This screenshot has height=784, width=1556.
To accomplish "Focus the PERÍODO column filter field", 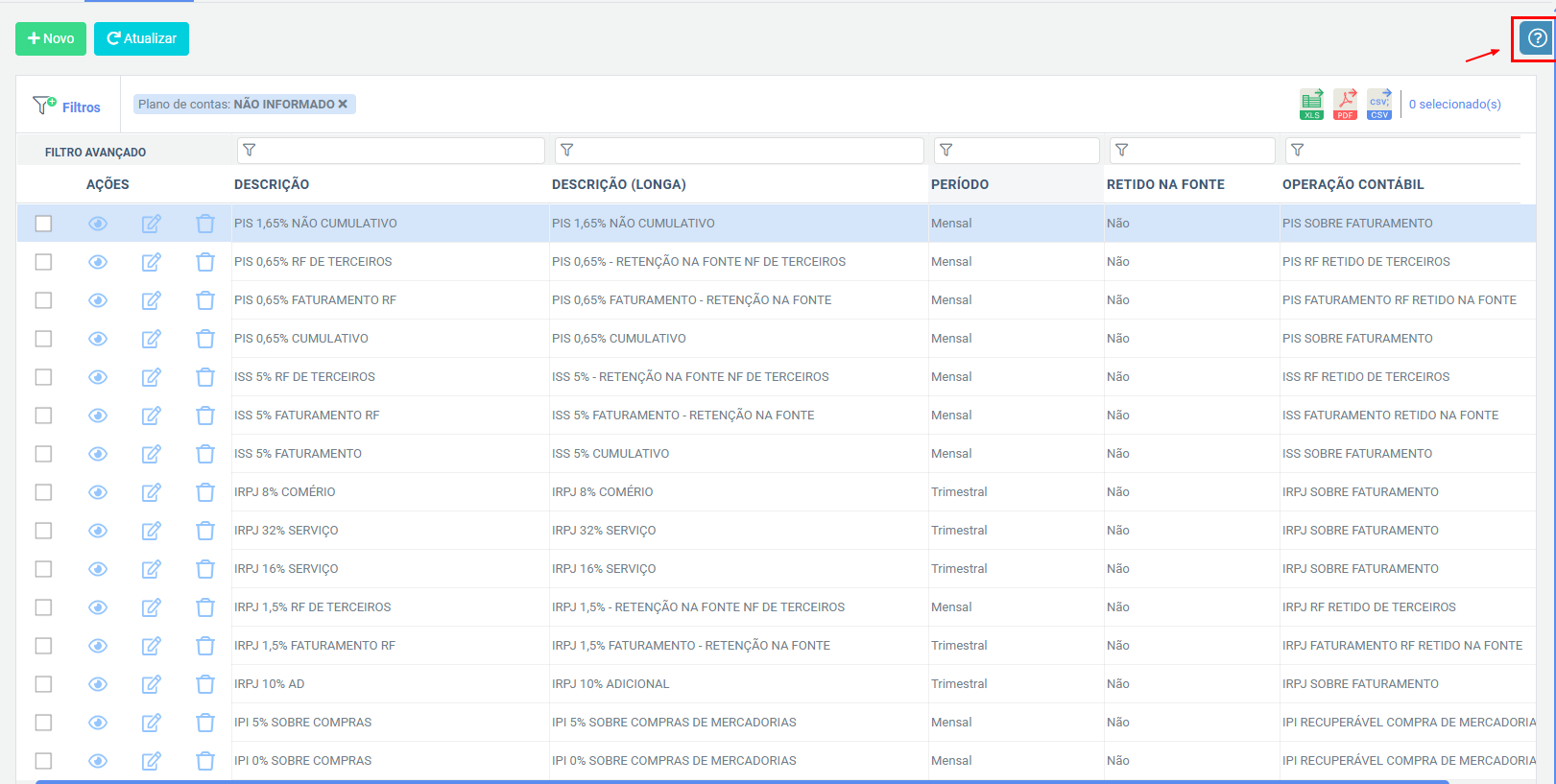I will (x=1017, y=151).
